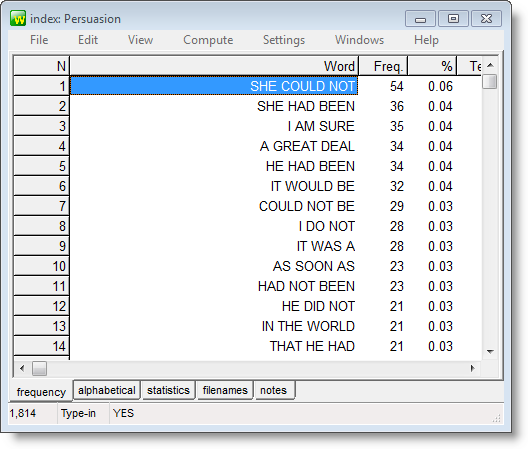Image resolution: width=528 pixels, height=449 pixels.
Task: Open the Help menu
Action: click(426, 40)
